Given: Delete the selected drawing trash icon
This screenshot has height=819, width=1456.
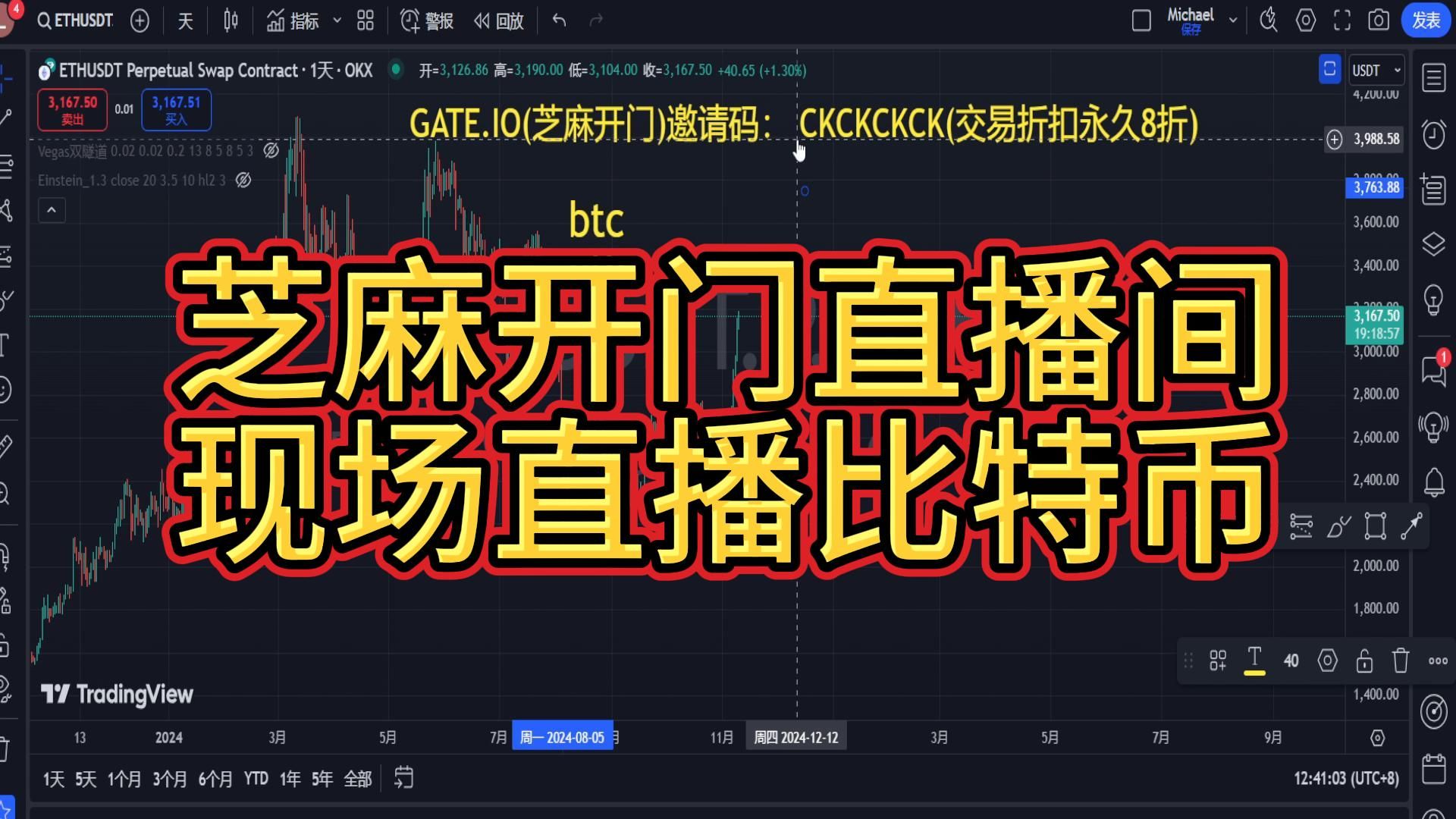Looking at the screenshot, I should click(1401, 661).
